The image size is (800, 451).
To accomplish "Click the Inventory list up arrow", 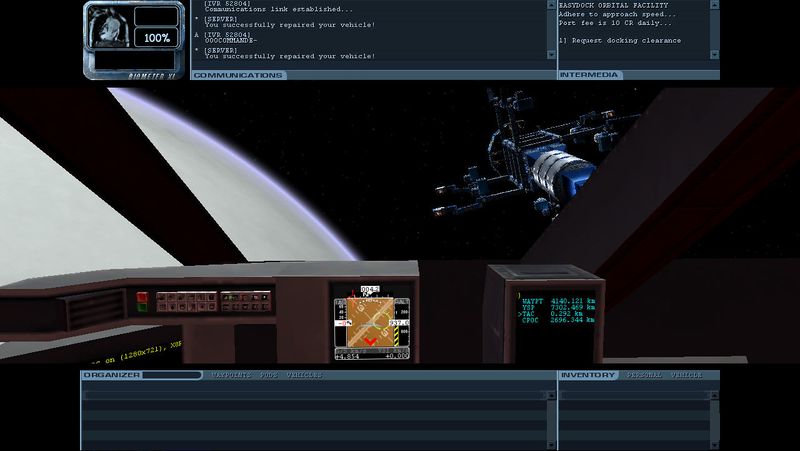I will (x=714, y=395).
